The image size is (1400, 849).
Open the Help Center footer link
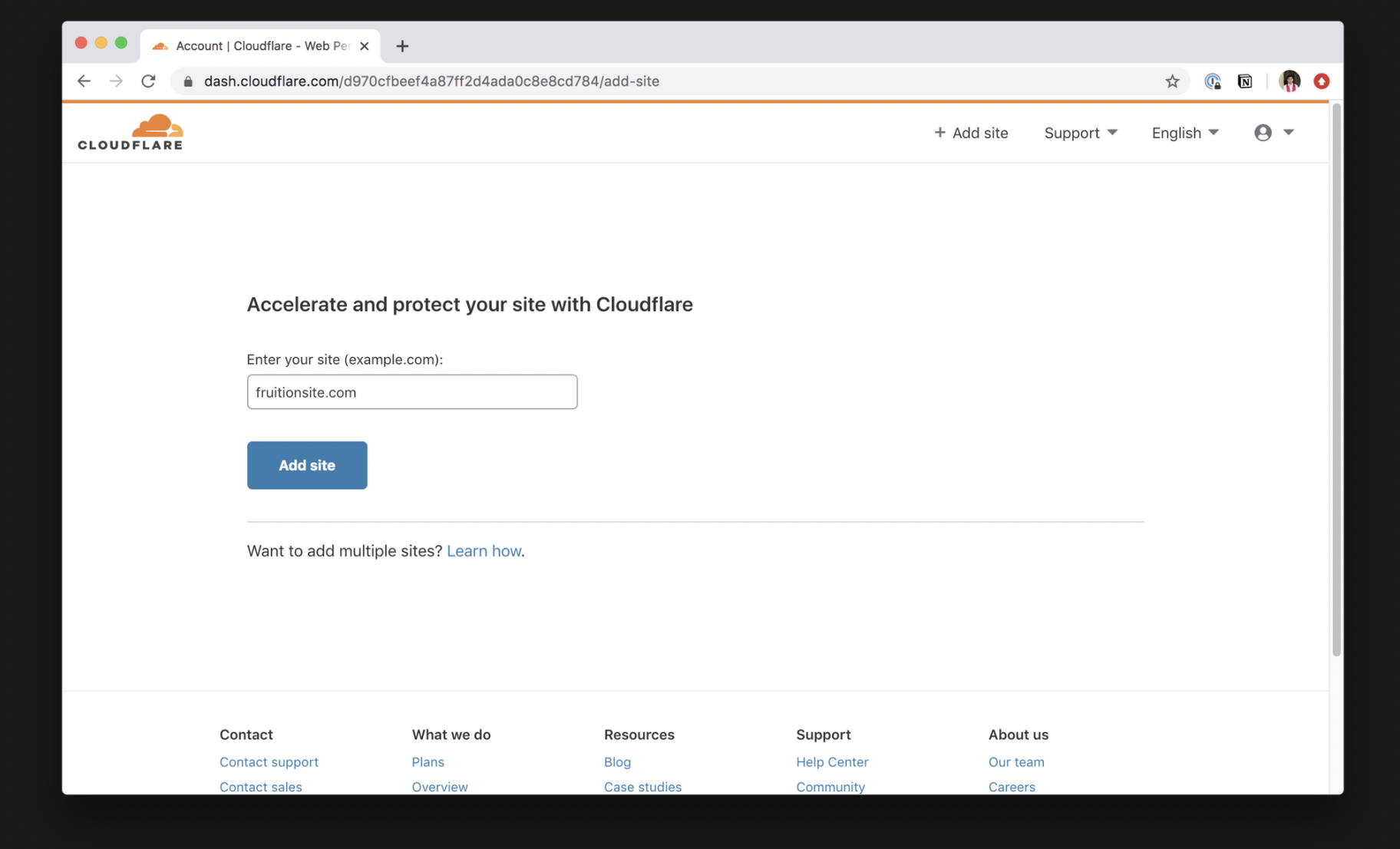832,762
